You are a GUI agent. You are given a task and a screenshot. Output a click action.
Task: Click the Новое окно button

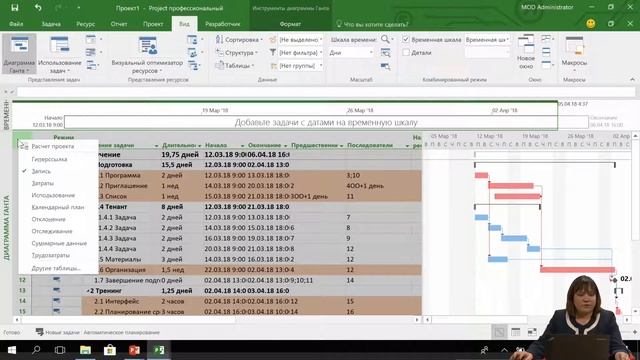point(526,52)
